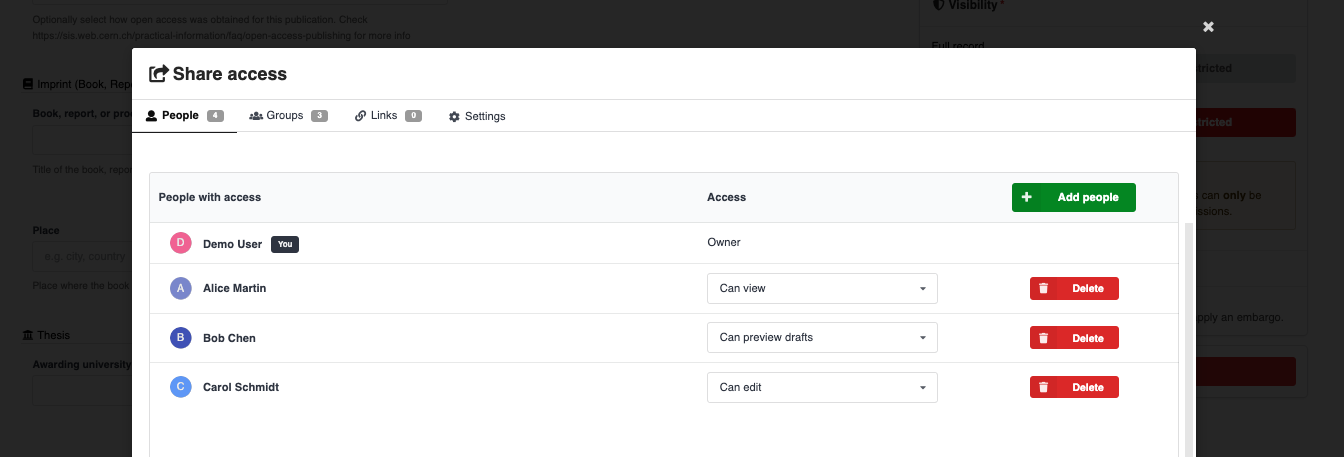This screenshot has width=1344, height=457.
Task: Open the Groups tab
Action: [288, 116]
